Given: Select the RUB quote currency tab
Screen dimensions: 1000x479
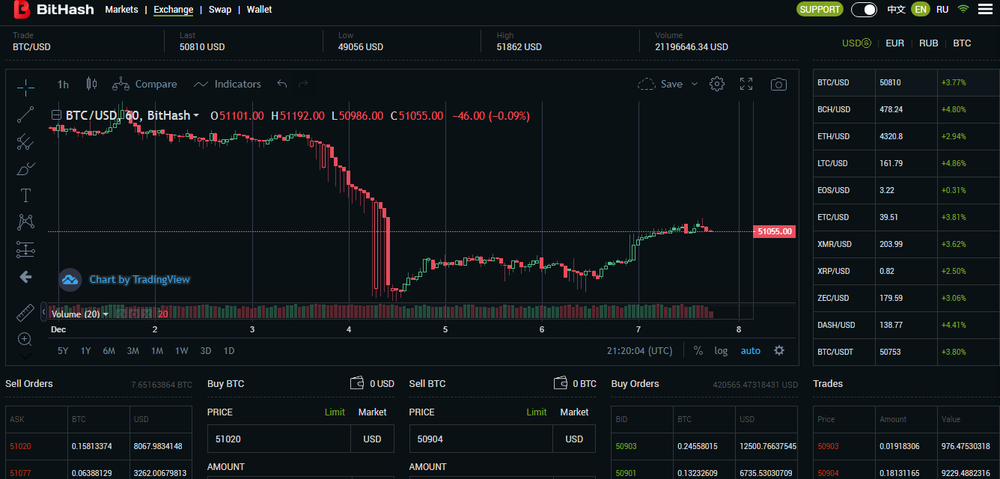Looking at the screenshot, I should (929, 43).
